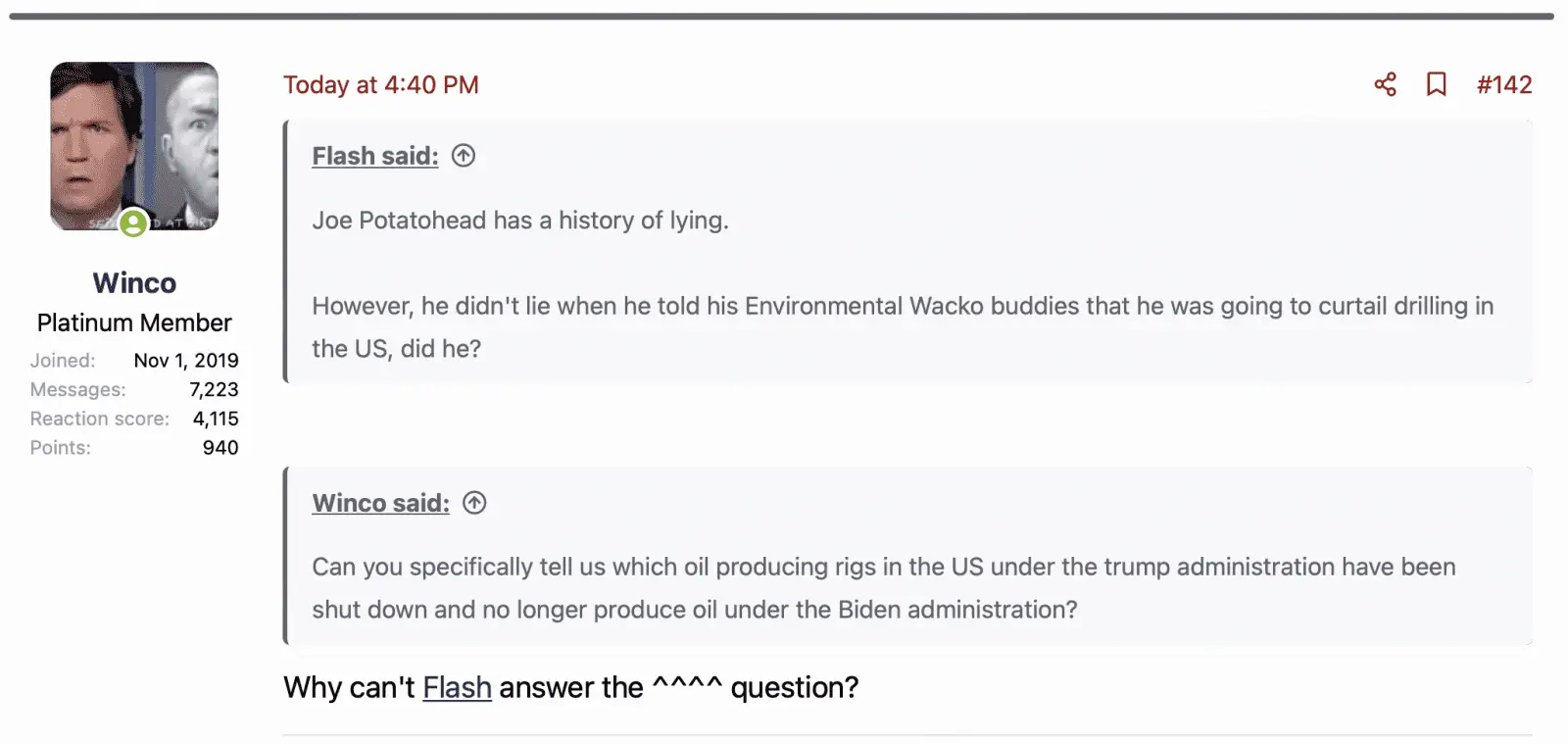This screenshot has height=745, width=1568.
Task: Click the arrow icon beside "Winco said:"
Action: pos(474,503)
